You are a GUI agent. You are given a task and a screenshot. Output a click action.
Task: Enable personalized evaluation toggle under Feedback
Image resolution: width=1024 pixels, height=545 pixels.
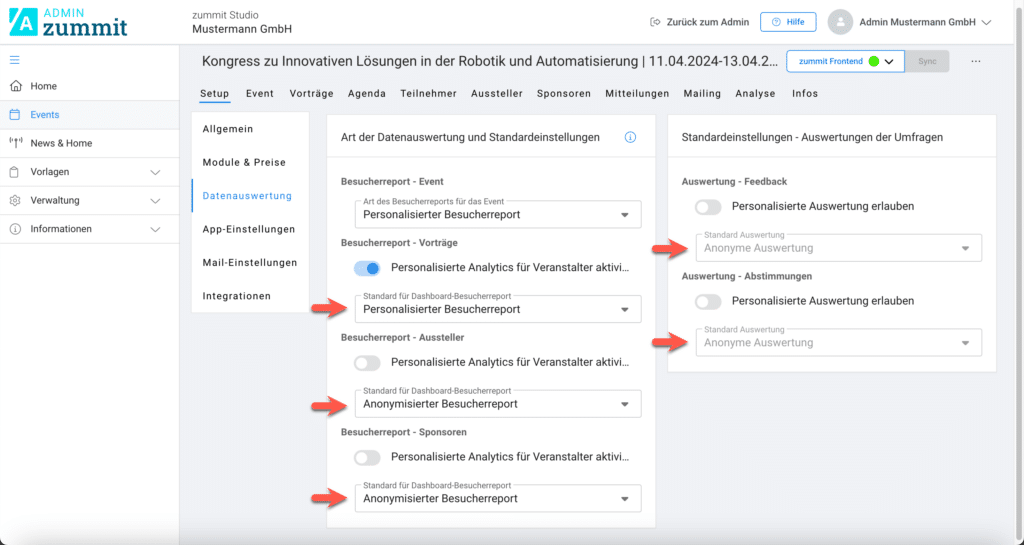[709, 207]
